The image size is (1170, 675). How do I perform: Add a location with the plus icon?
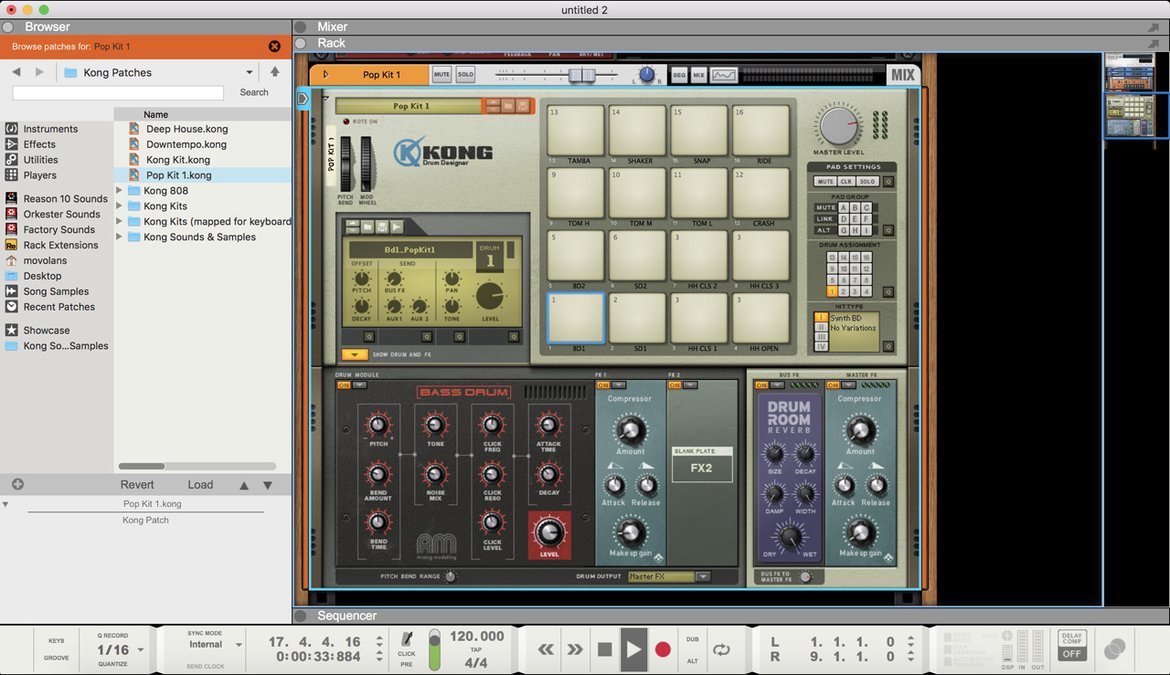click(x=18, y=484)
